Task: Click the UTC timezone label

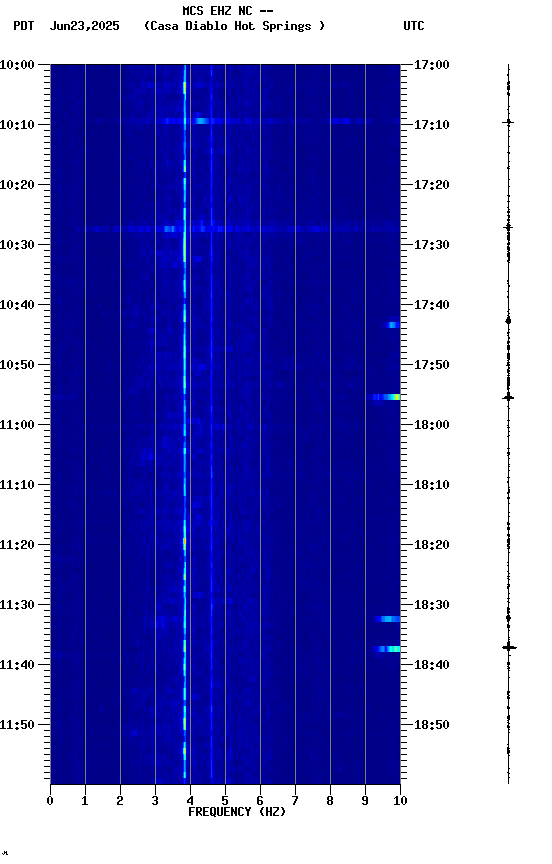Action: (x=414, y=26)
